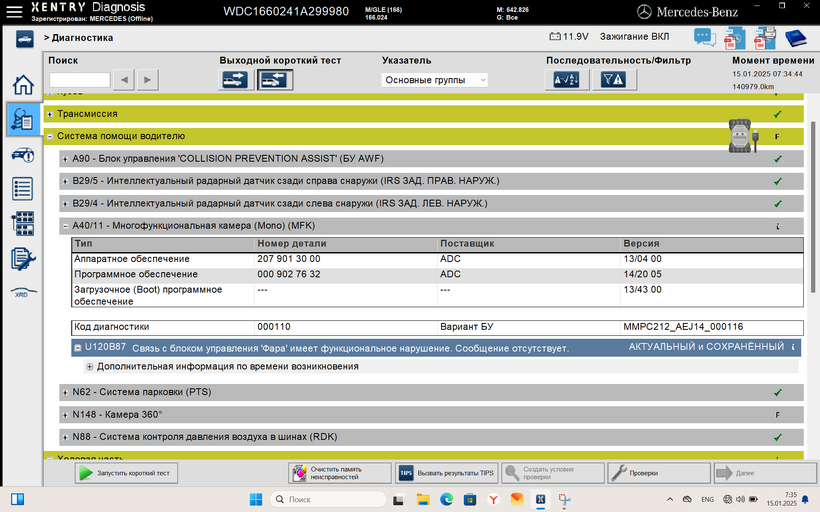Click Запустить короткий тест button
Image resolution: width=820 pixels, height=512 pixels.
coord(126,473)
